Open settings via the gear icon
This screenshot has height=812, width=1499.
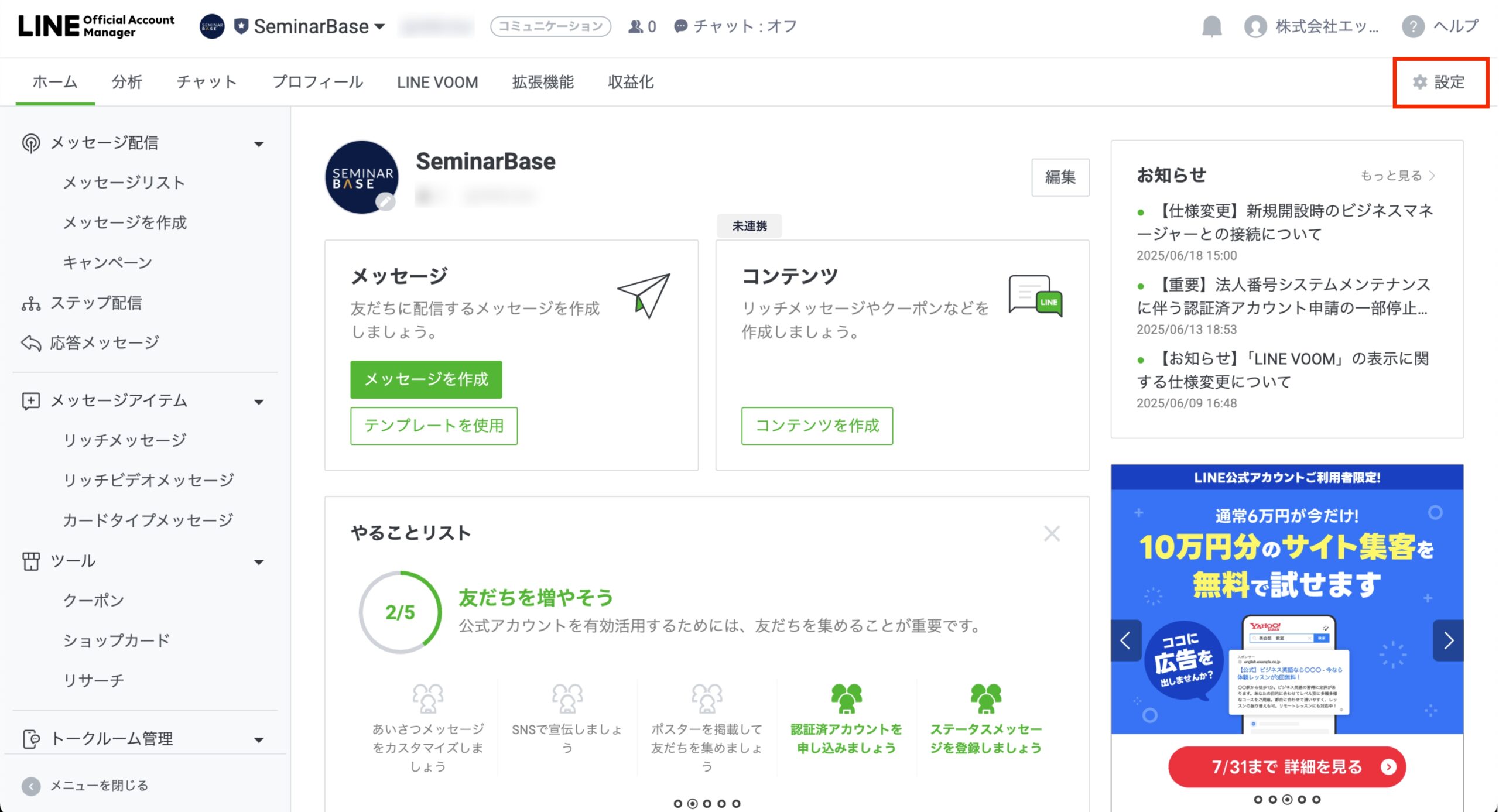[x=1420, y=82]
